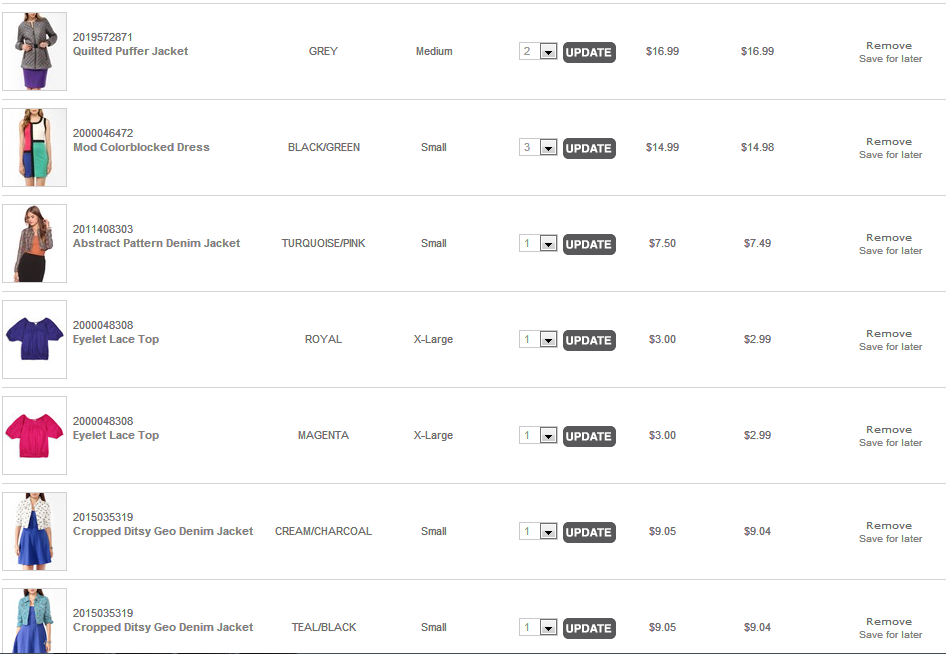Viewport: 946px width, 654px height.
Task: Open the Quilted Puffer Jacket thumbnail image
Action: pyautogui.click(x=34, y=51)
